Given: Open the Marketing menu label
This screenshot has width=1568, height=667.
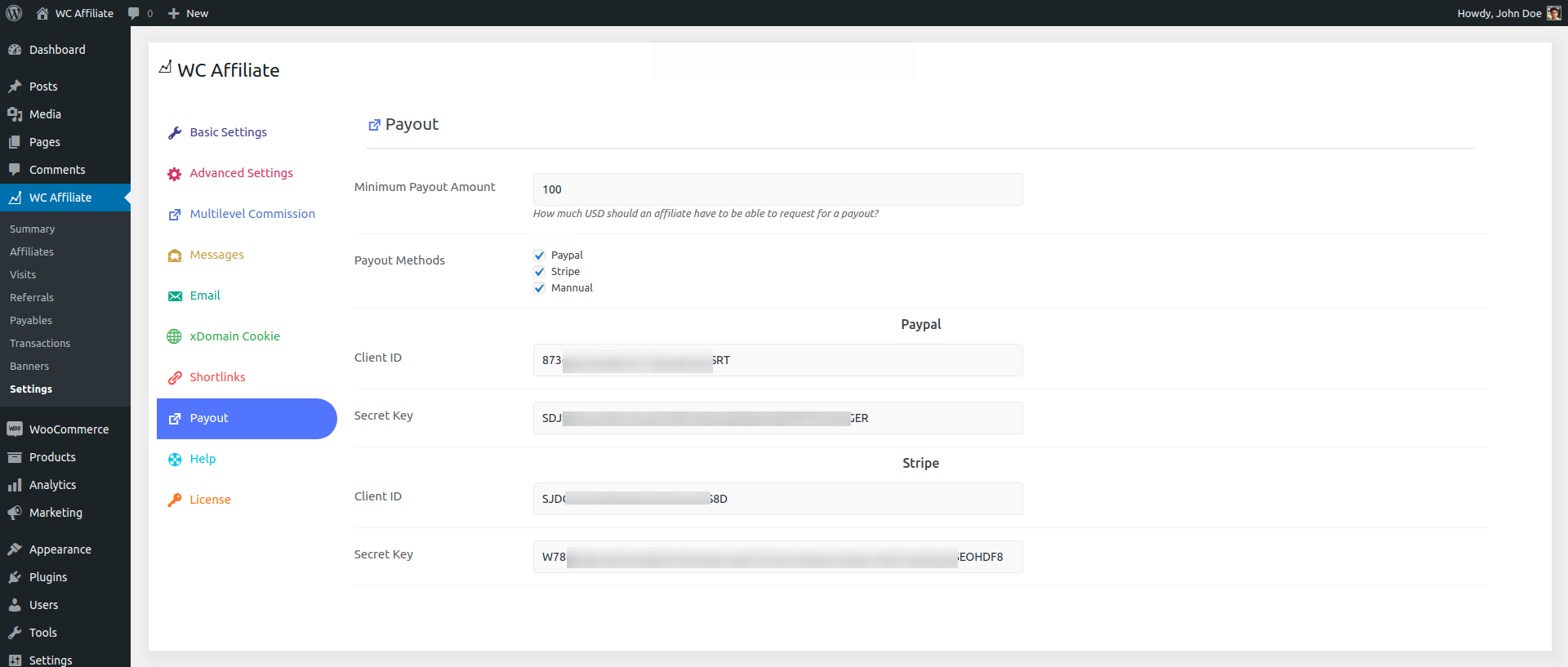Looking at the screenshot, I should click(56, 513).
